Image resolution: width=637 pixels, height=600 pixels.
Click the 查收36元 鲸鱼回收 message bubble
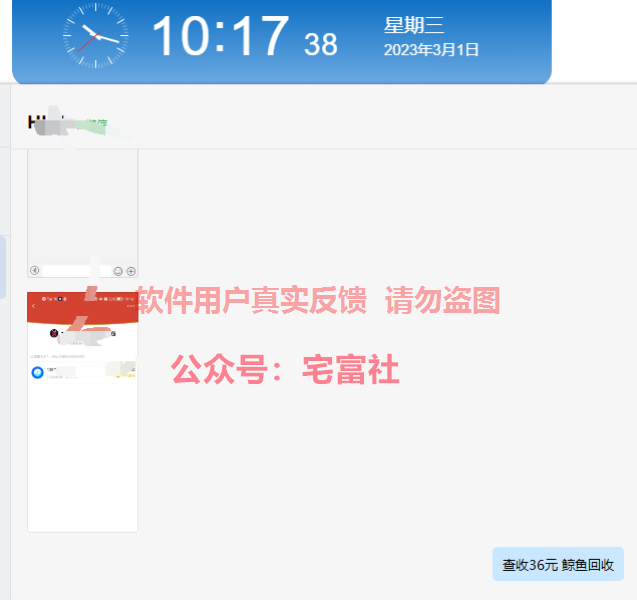[558, 564]
